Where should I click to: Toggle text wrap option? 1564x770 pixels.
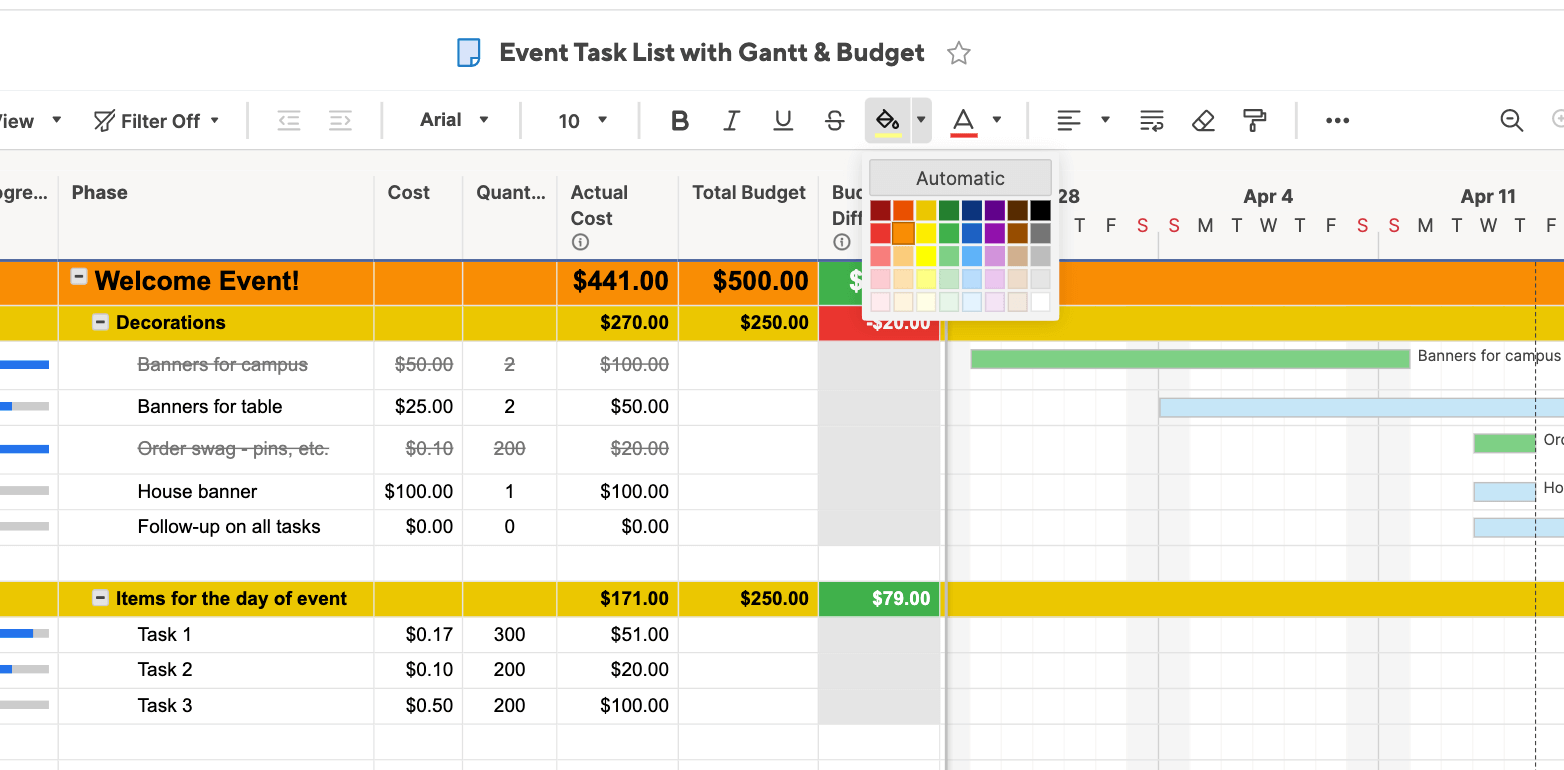[1151, 121]
